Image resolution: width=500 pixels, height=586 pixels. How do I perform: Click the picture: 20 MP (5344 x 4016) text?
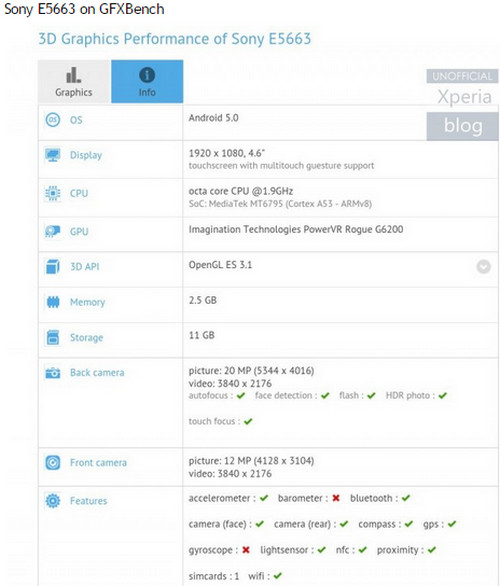pos(251,371)
